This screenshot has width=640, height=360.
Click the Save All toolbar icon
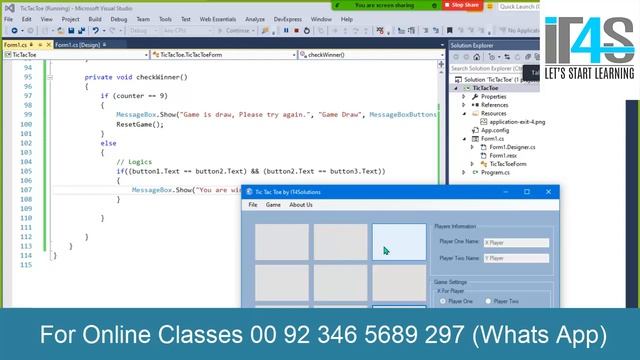82,31
